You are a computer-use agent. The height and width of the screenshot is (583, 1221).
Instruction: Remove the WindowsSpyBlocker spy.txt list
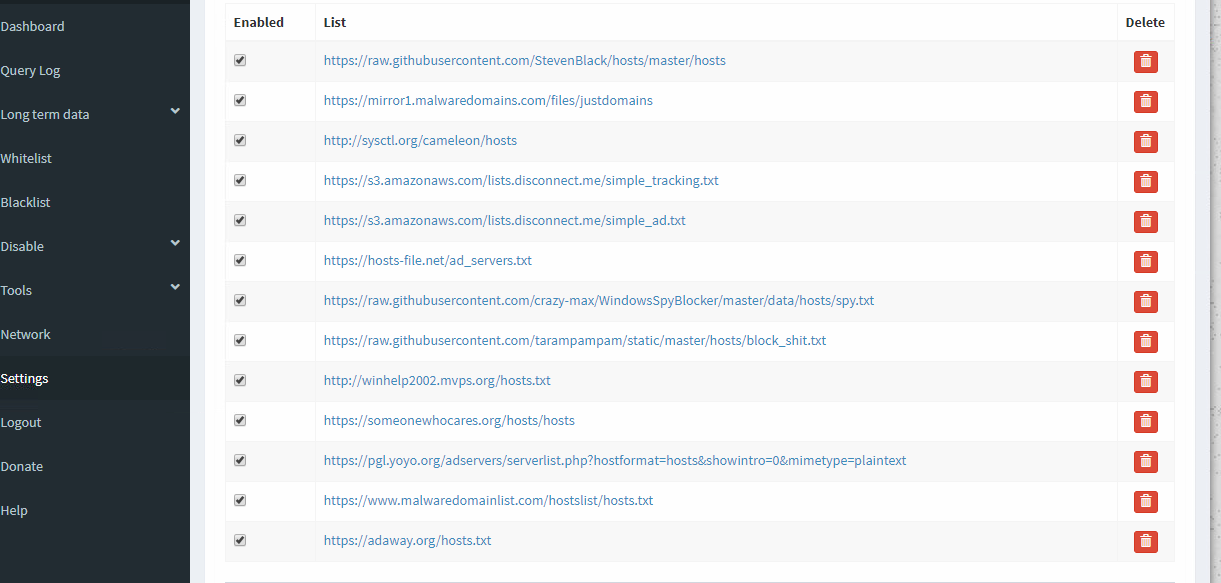click(1145, 302)
